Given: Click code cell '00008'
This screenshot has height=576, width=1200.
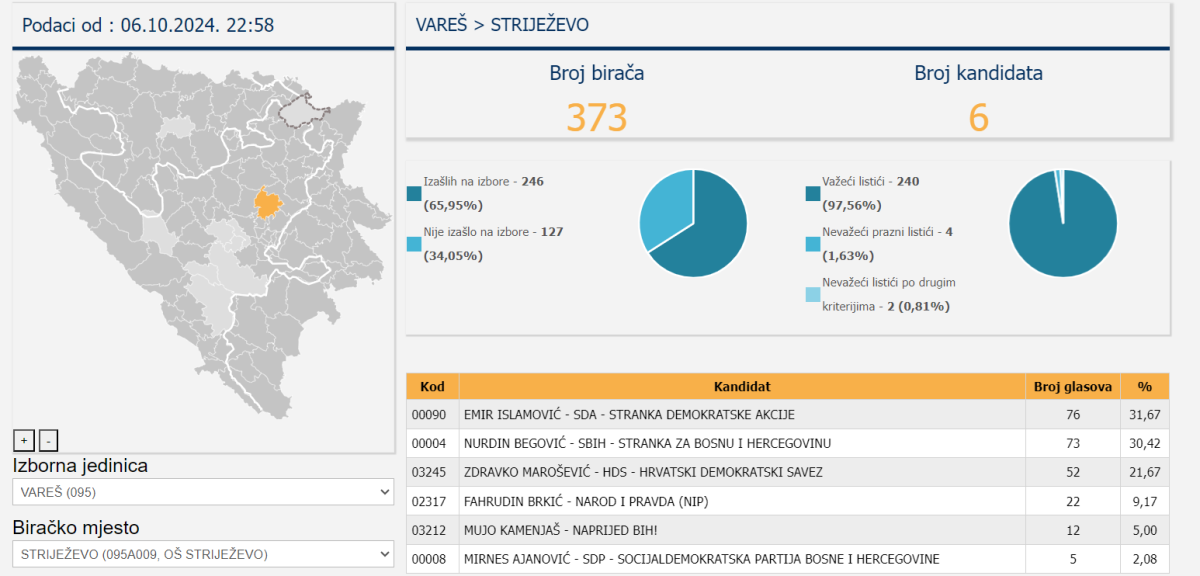Looking at the screenshot, I should pos(433,559).
